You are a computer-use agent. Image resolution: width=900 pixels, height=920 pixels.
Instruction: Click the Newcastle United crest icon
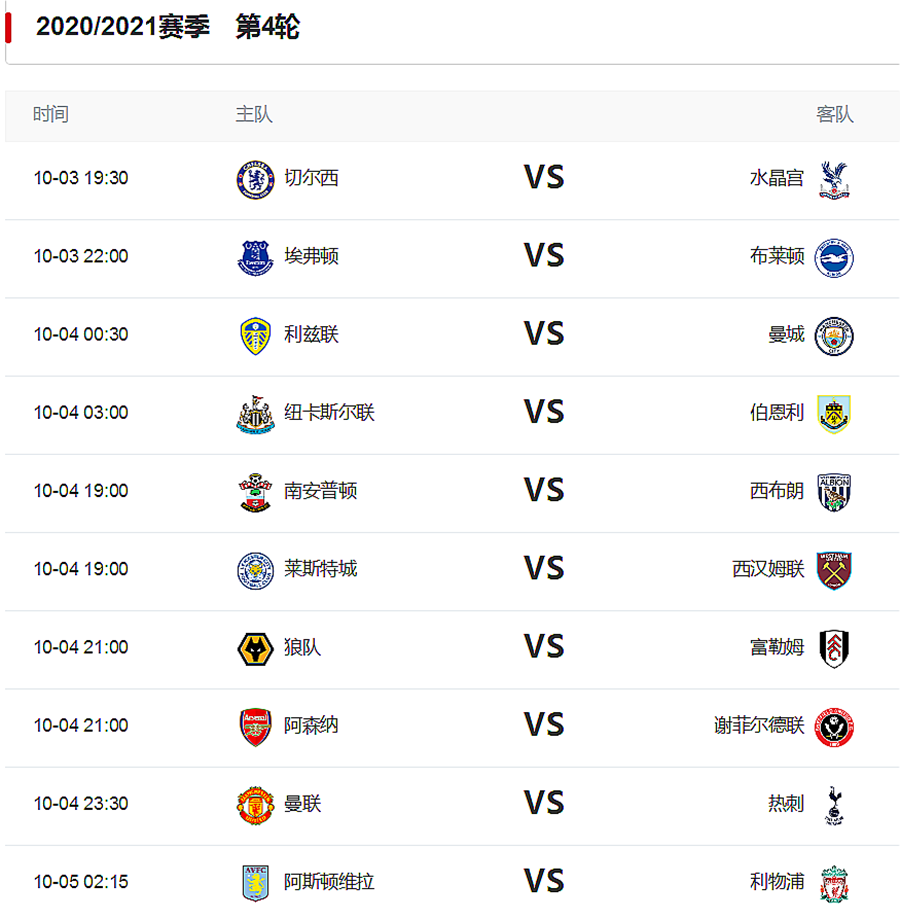[x=254, y=413]
